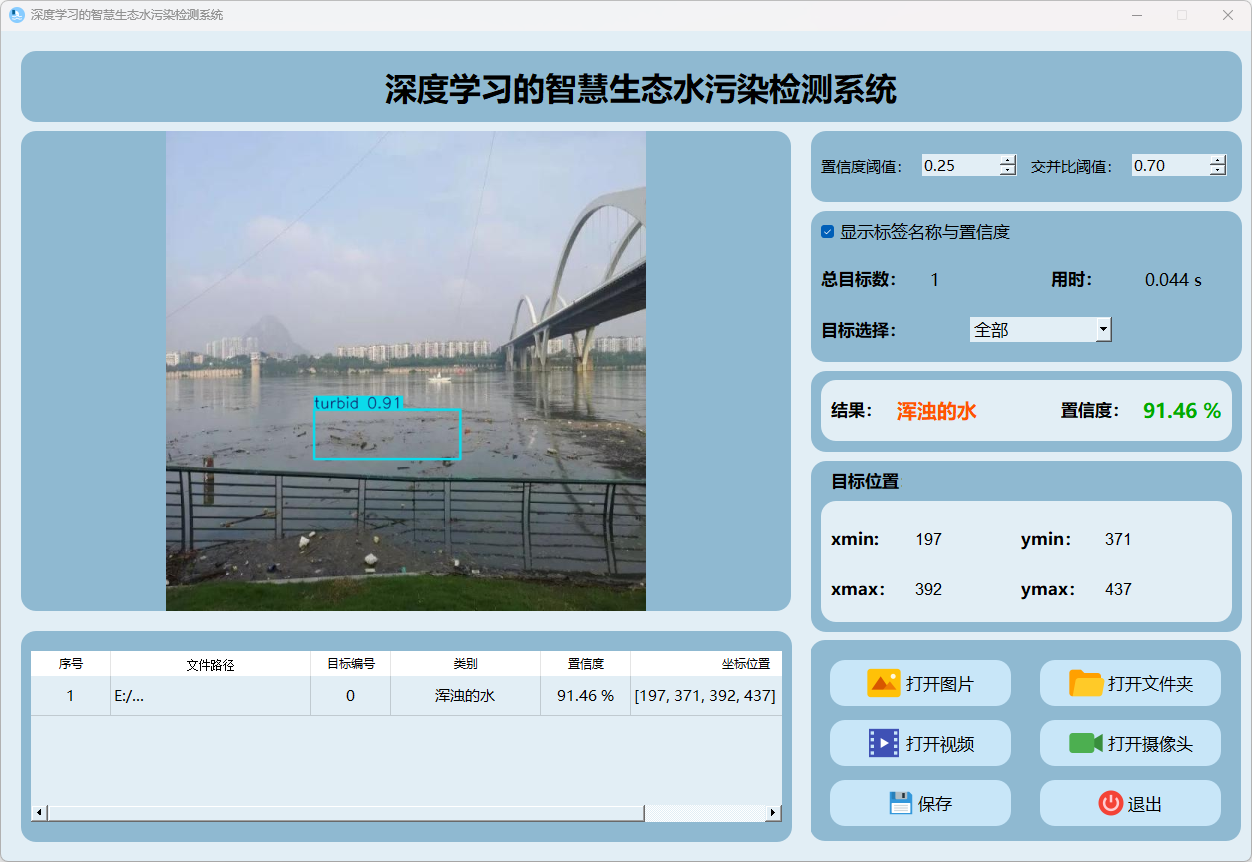Open the 目标选择 dropdown showing 全部

pyautogui.click(x=1040, y=329)
